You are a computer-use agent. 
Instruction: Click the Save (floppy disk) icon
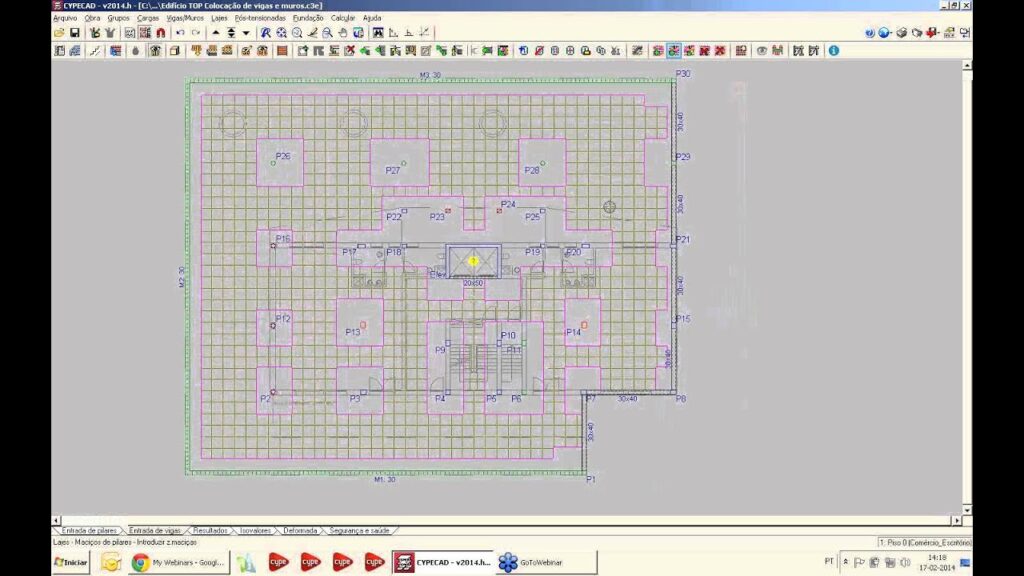click(x=75, y=33)
